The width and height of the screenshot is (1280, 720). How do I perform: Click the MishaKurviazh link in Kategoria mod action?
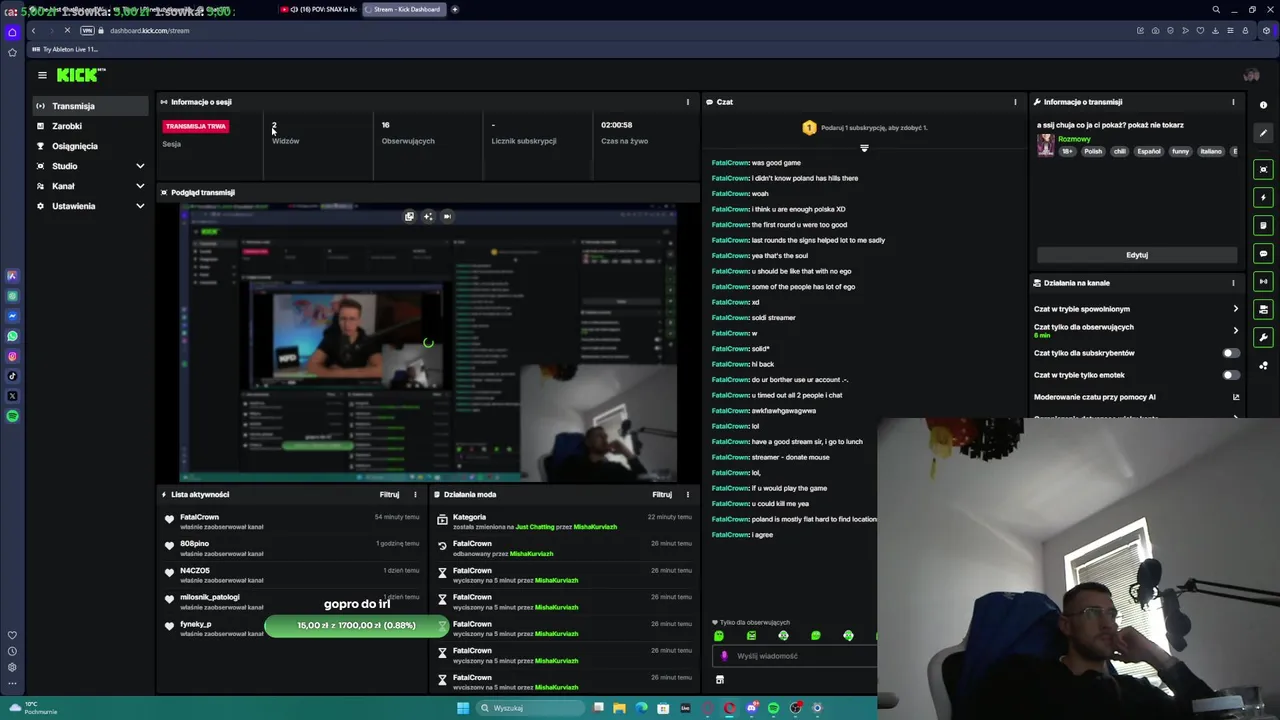(595, 527)
